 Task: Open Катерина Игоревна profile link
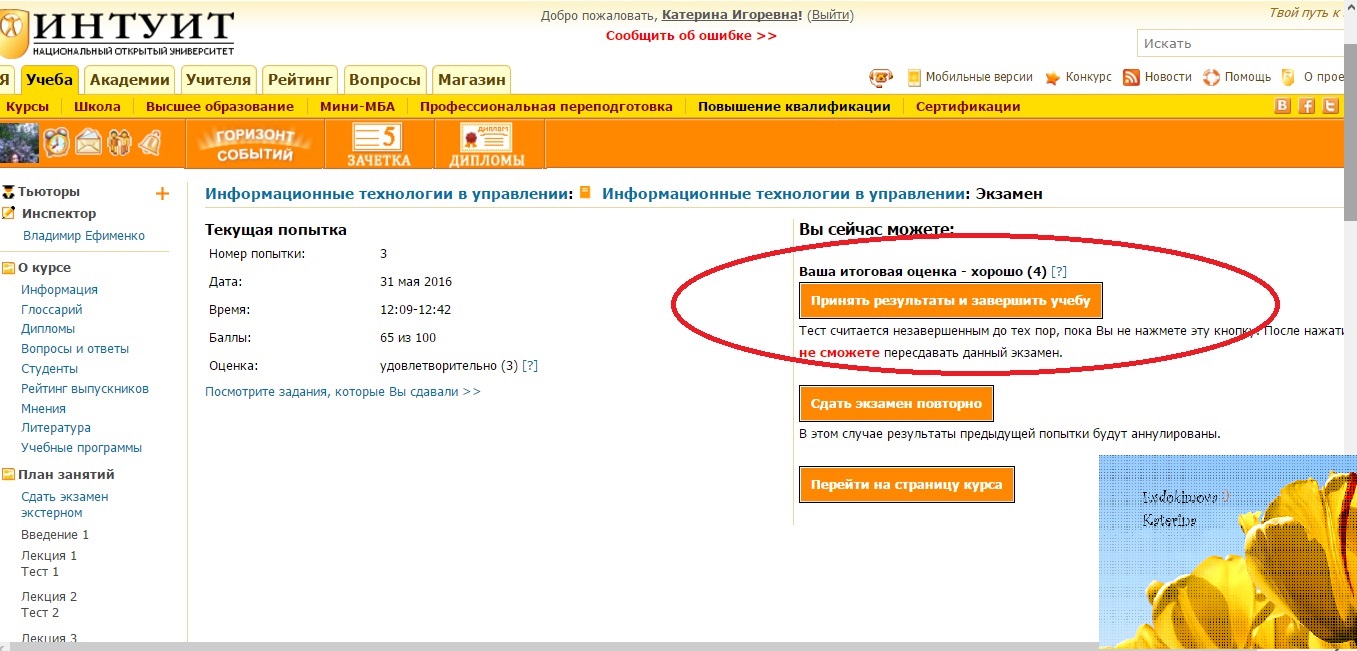(x=730, y=15)
